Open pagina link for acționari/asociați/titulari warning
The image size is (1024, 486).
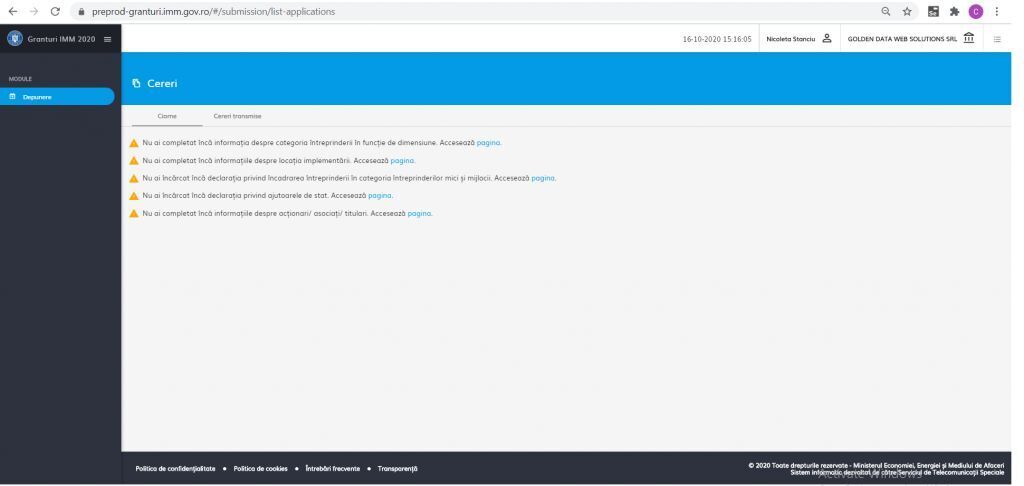419,213
